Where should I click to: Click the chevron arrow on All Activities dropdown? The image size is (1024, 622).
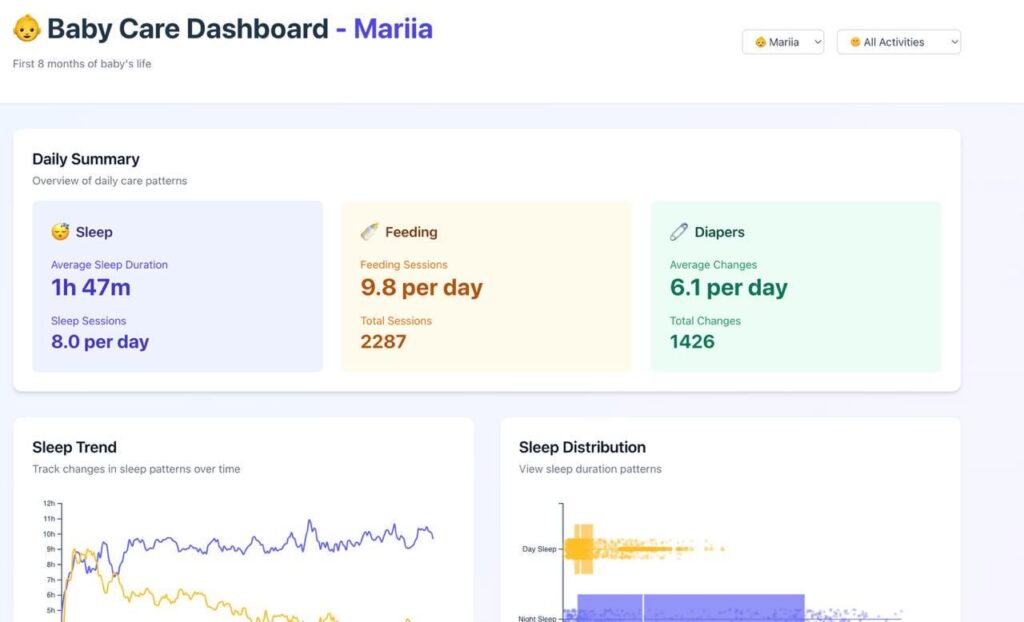pos(954,42)
